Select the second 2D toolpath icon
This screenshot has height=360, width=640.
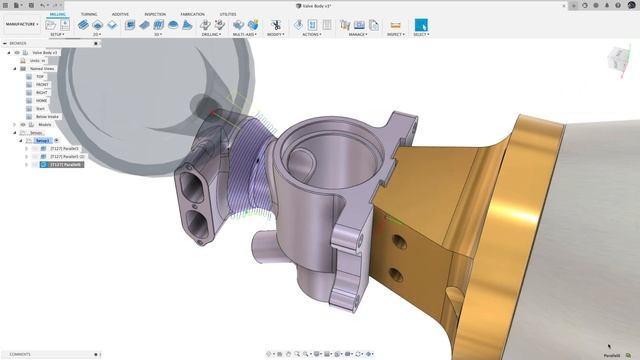coord(98,25)
